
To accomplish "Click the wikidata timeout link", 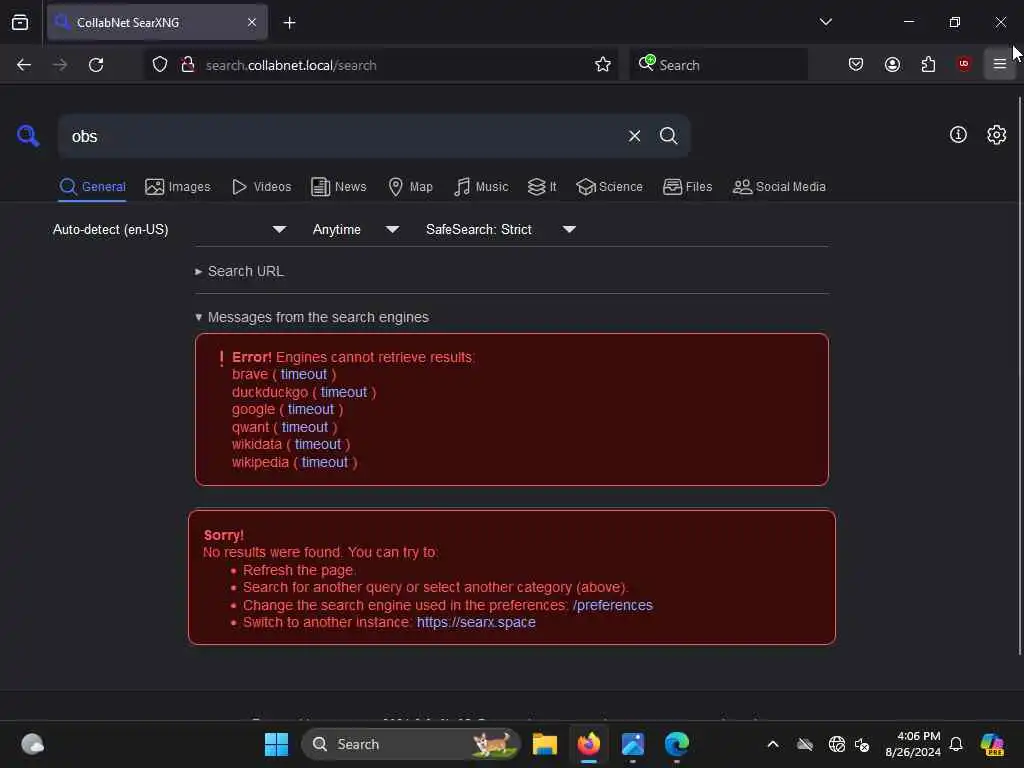I will pyautogui.click(x=317, y=444).
